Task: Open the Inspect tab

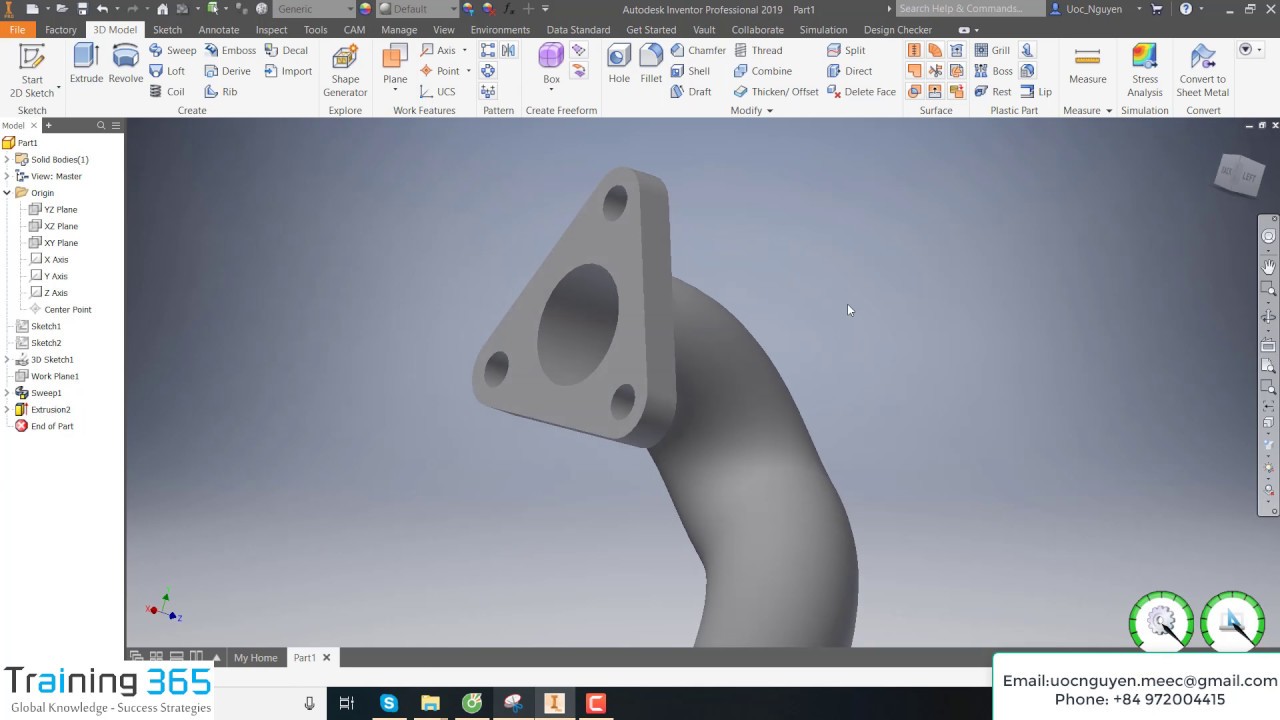Action: pyautogui.click(x=271, y=30)
